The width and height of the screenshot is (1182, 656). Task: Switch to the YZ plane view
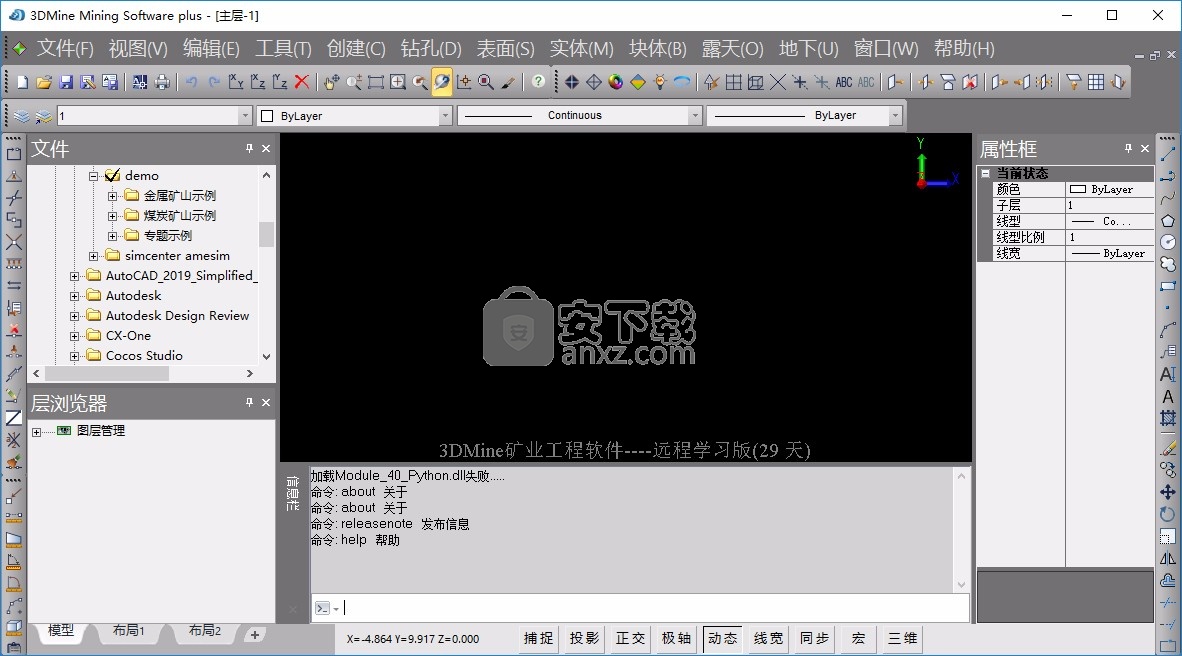click(280, 82)
